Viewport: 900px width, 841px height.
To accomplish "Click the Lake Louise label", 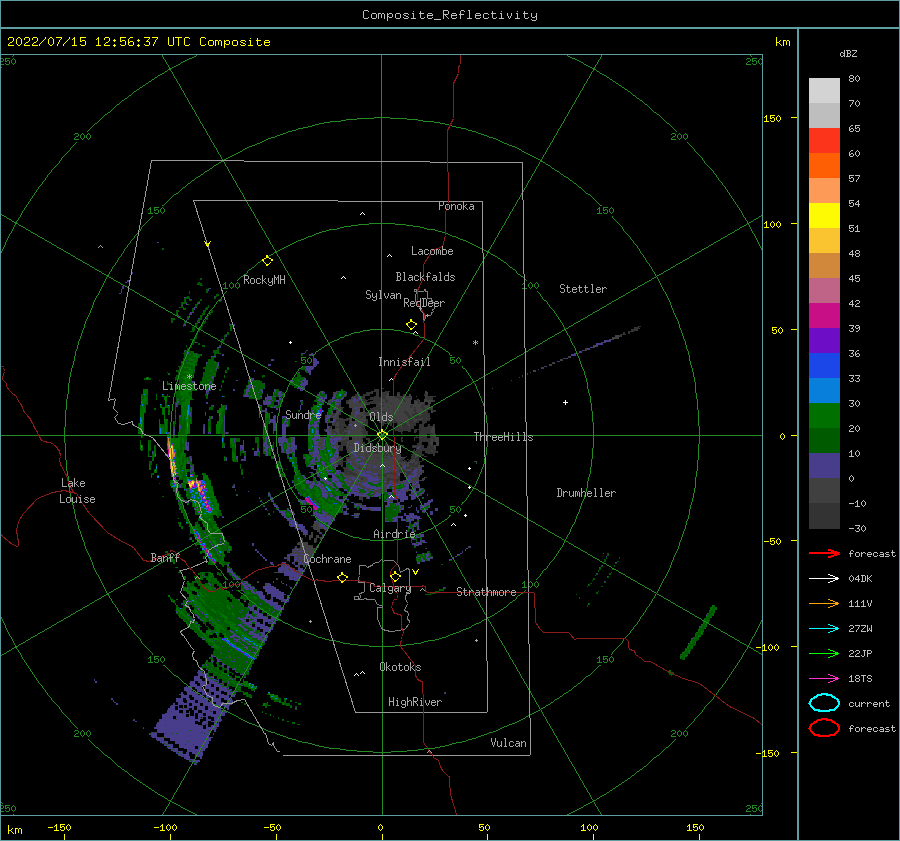I will click(x=77, y=491).
